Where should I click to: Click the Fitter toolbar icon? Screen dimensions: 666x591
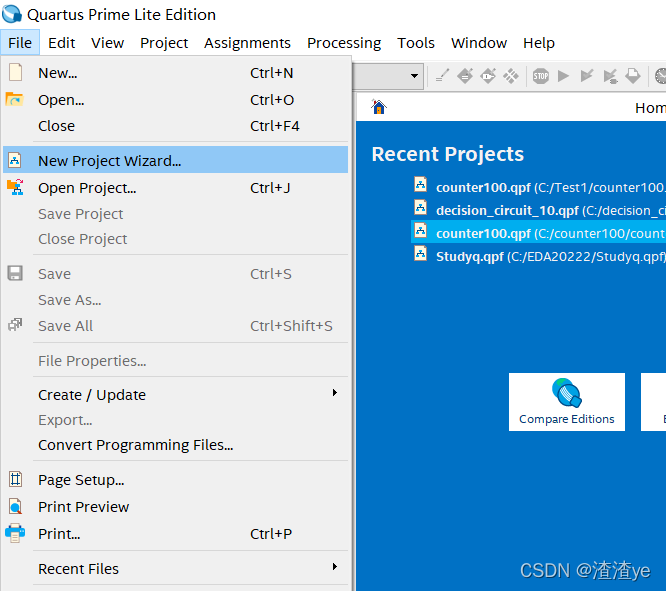[610, 76]
